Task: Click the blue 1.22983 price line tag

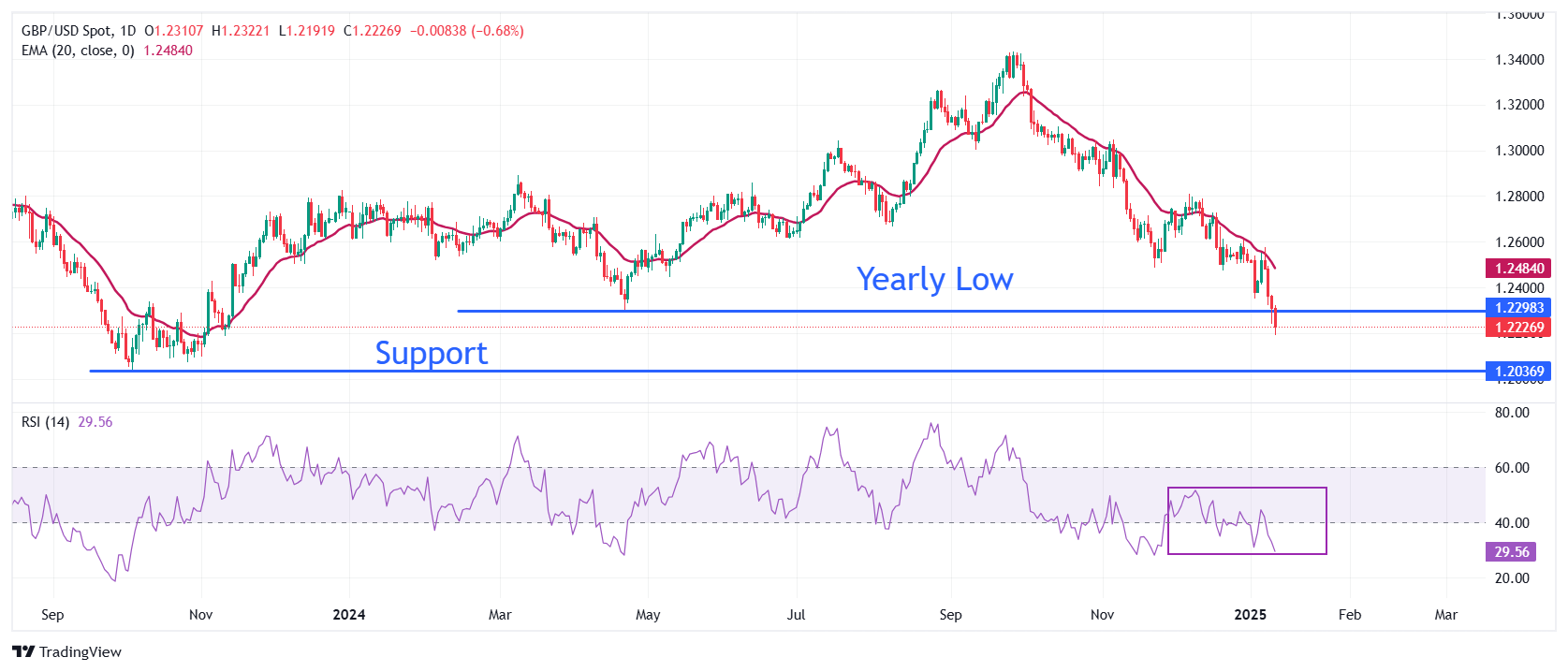Action: (x=1517, y=308)
